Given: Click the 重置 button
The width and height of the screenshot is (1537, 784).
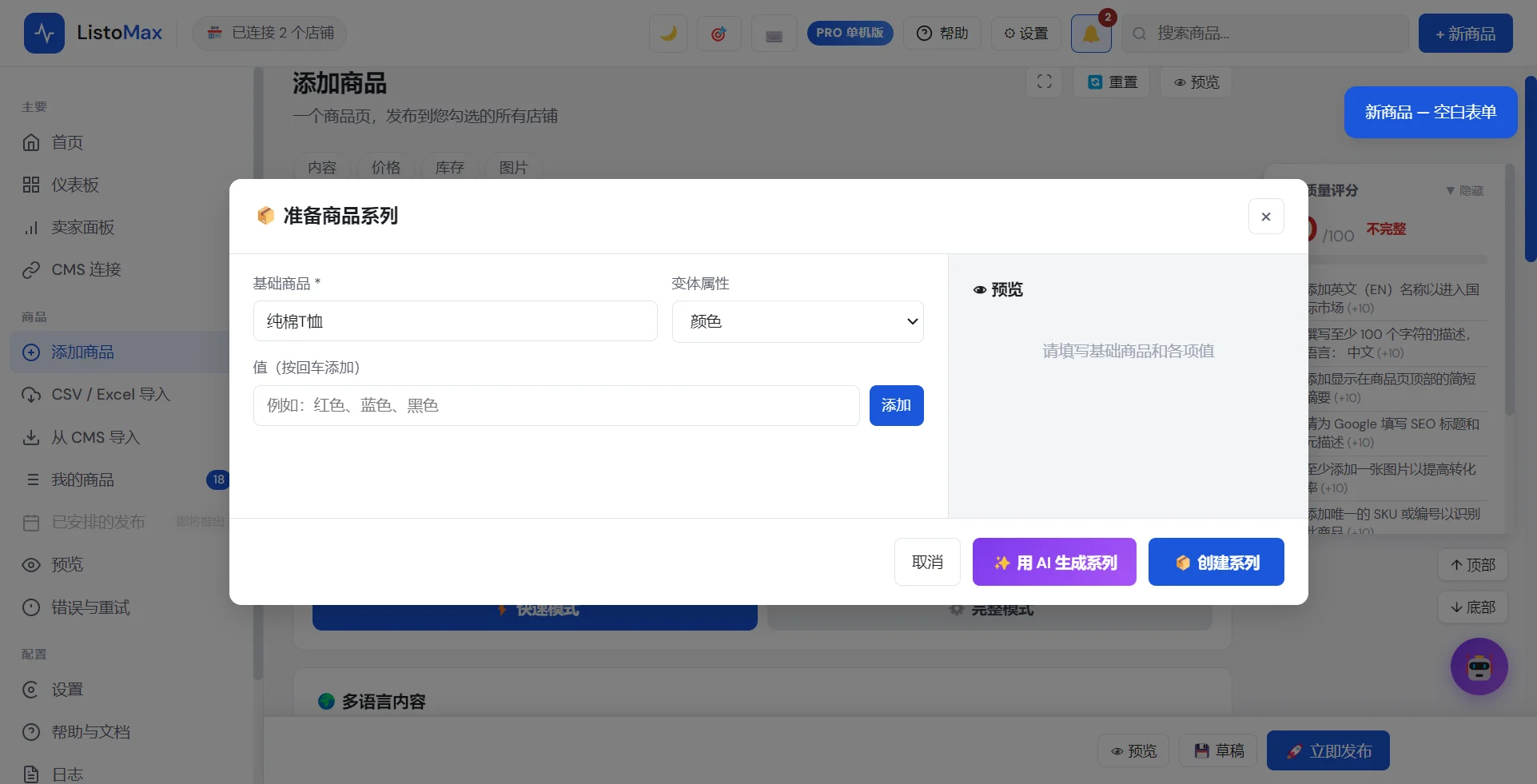Looking at the screenshot, I should (x=1112, y=82).
